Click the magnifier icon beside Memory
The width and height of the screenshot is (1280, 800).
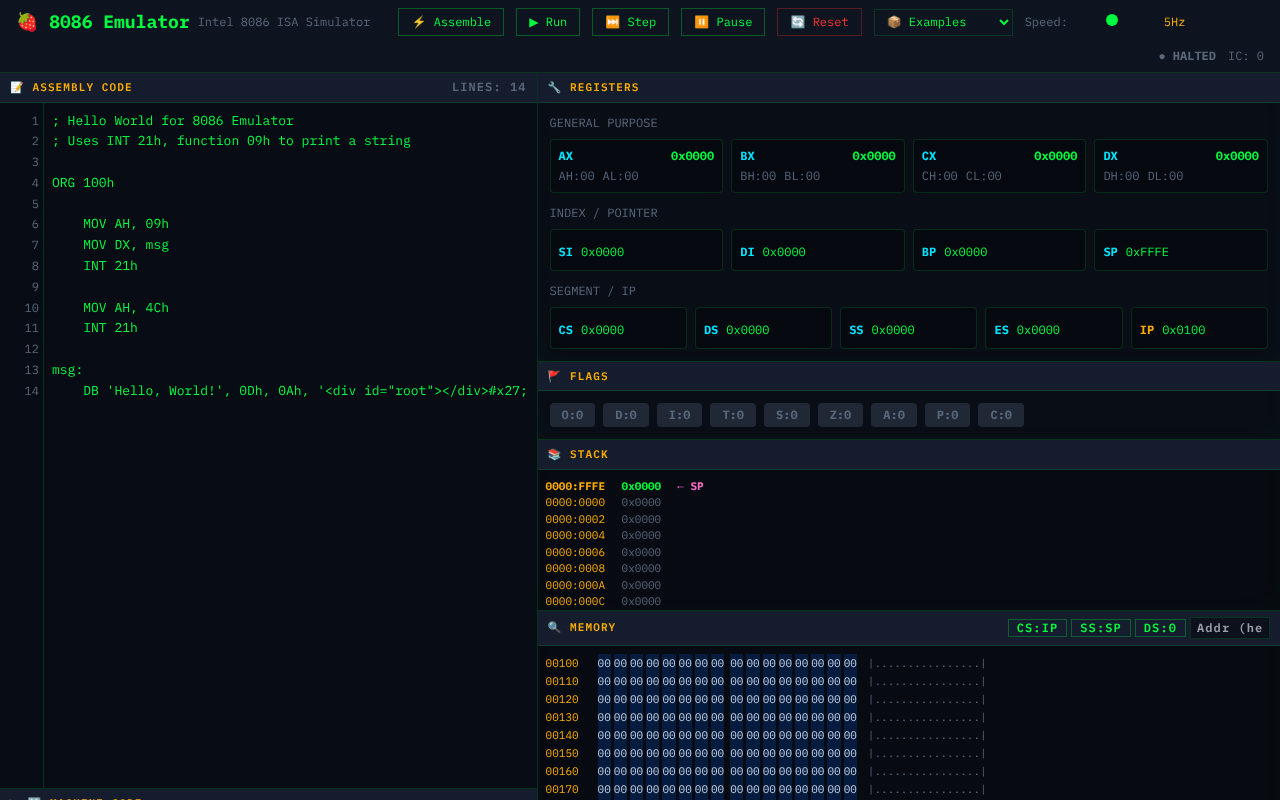pyautogui.click(x=554, y=628)
